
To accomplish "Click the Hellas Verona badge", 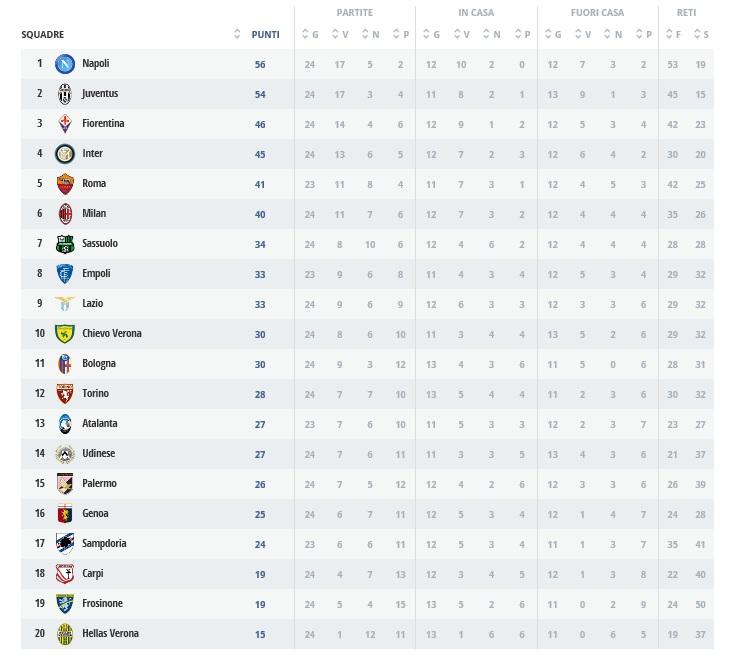I will (x=65, y=634).
